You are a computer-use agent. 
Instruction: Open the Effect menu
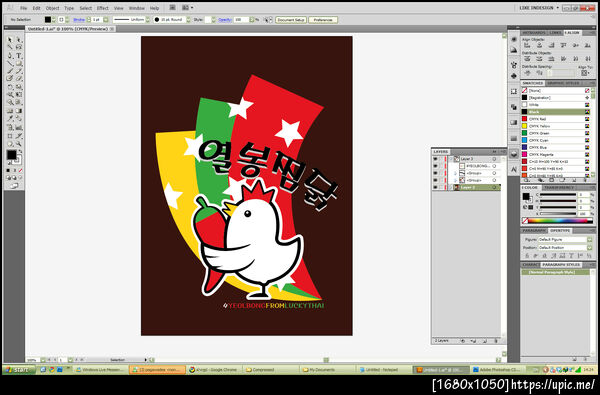pos(103,8)
